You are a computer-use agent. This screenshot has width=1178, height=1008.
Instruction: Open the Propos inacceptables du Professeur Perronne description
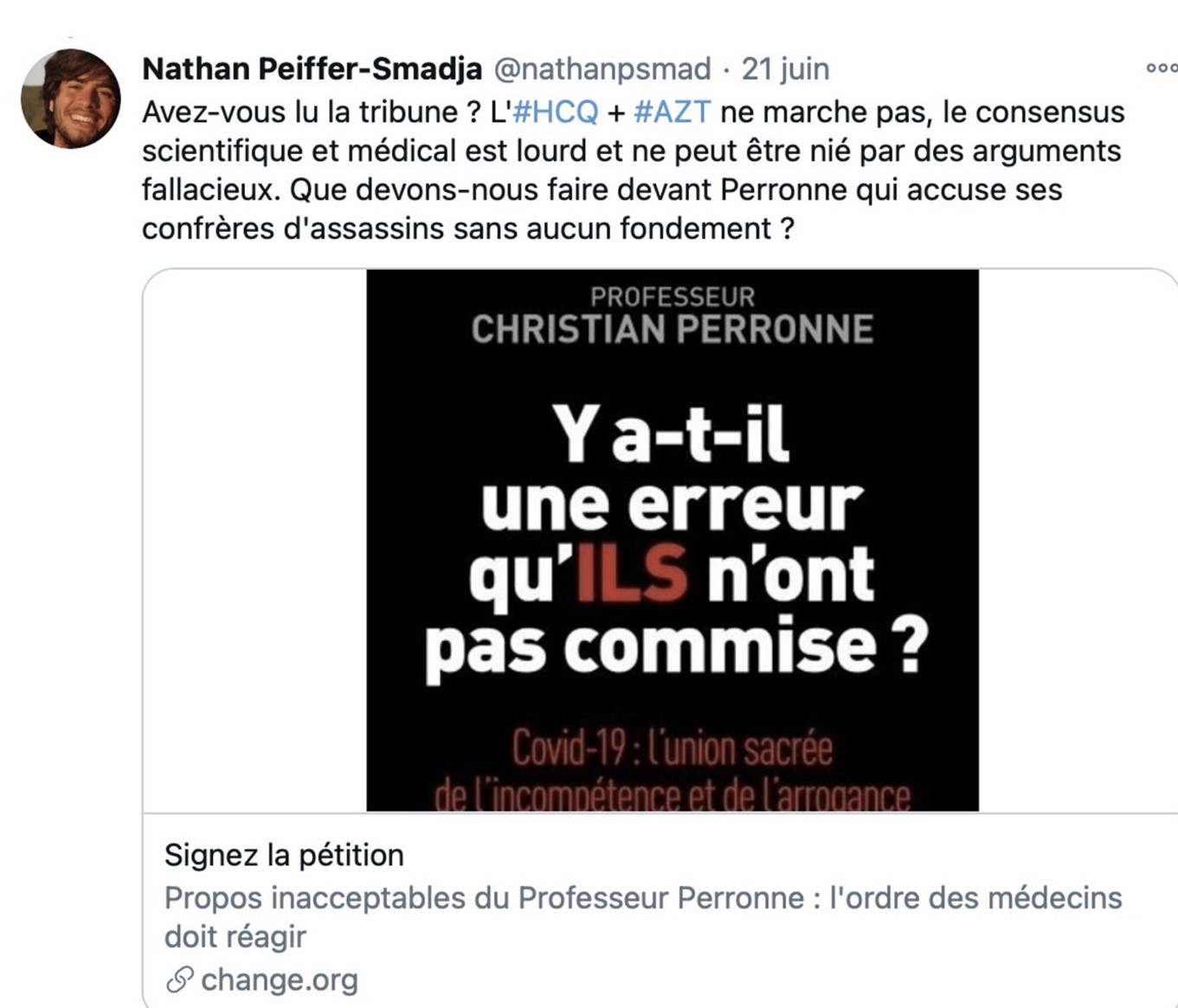(x=642, y=917)
